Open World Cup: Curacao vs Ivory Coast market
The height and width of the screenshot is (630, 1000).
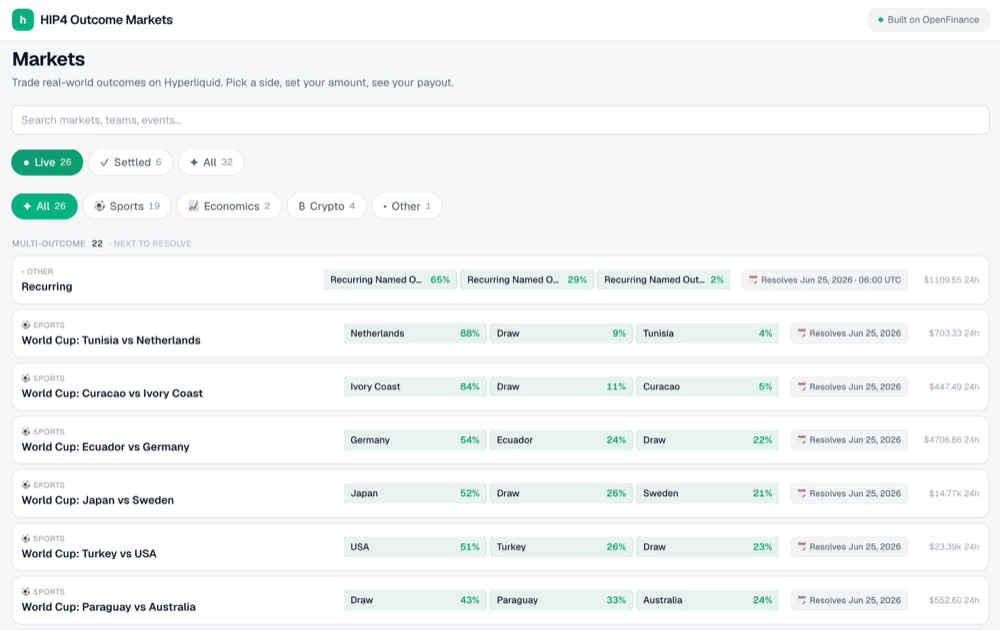112,393
